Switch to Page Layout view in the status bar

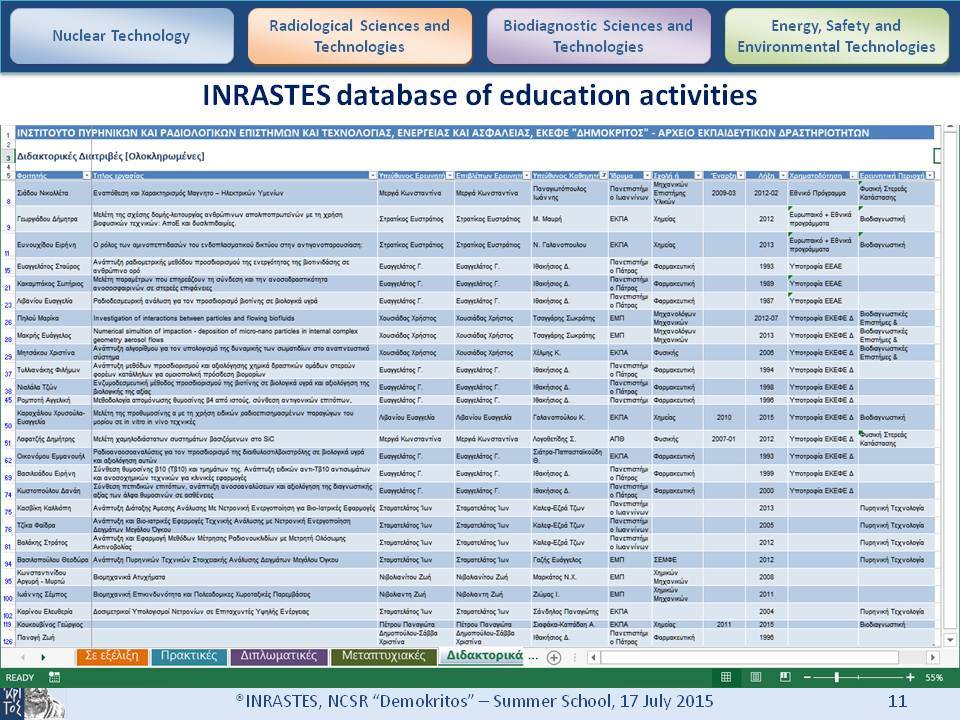pos(756,677)
